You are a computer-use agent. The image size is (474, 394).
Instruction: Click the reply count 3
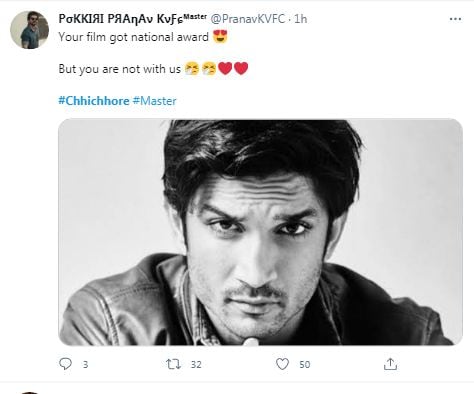(85, 365)
